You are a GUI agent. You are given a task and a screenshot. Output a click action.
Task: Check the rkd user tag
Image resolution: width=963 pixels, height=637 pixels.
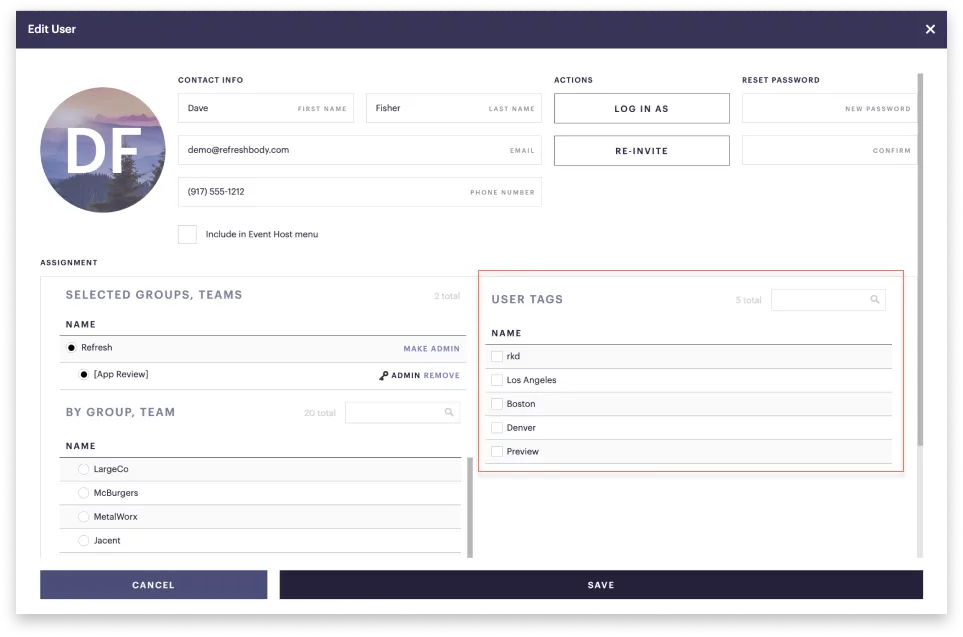tap(497, 356)
